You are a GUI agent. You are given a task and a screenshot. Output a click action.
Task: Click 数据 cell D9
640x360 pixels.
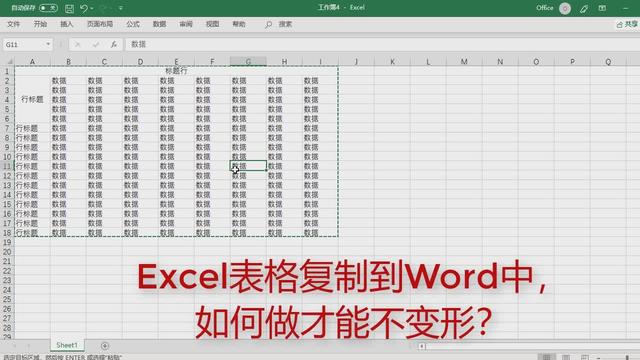click(140, 147)
